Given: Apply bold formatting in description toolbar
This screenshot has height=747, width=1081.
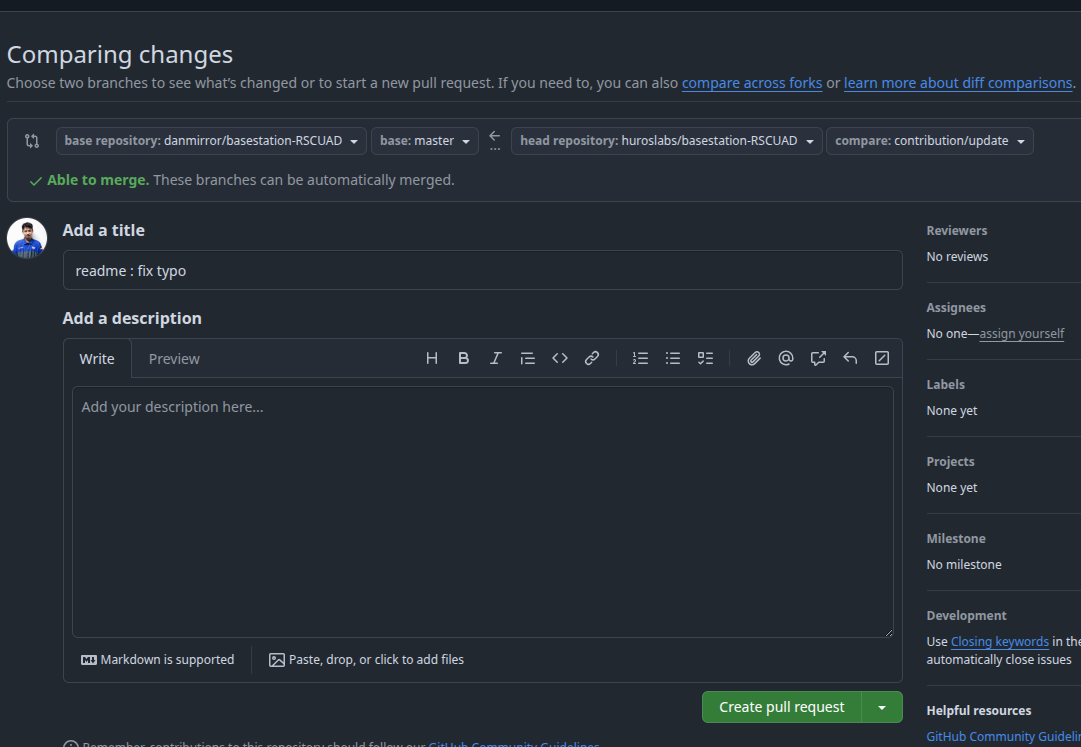Looking at the screenshot, I should pos(464,358).
